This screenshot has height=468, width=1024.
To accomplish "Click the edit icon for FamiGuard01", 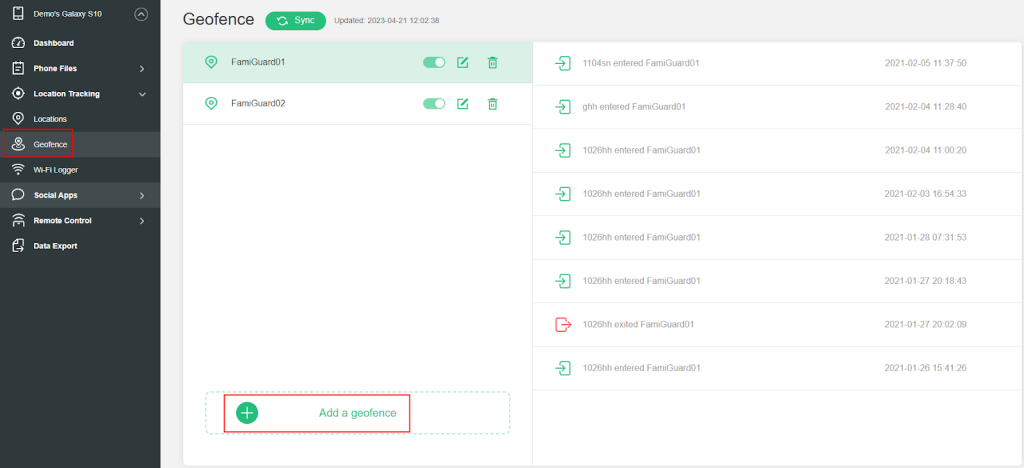I will [463, 62].
